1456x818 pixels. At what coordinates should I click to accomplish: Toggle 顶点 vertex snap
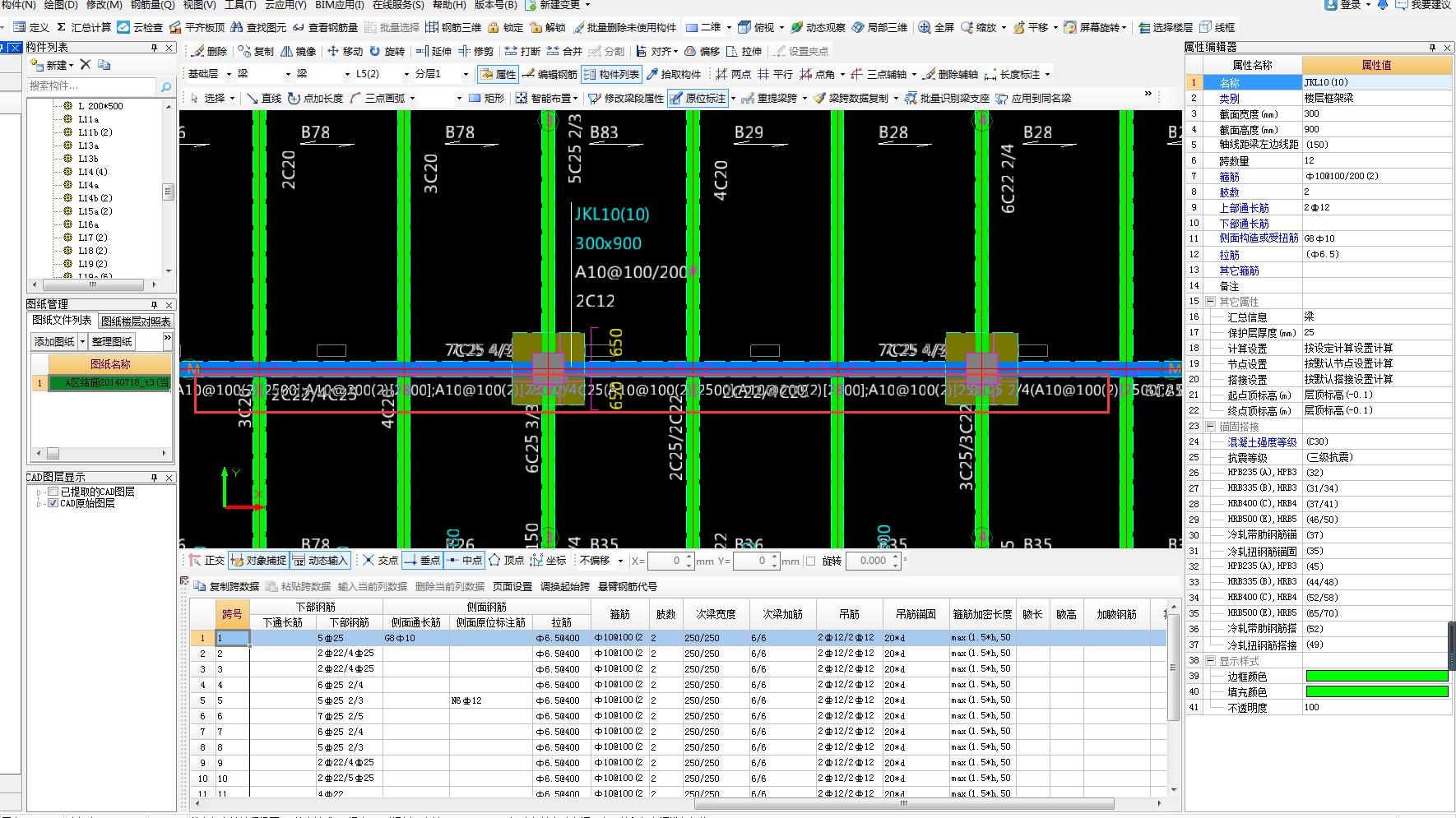point(506,560)
